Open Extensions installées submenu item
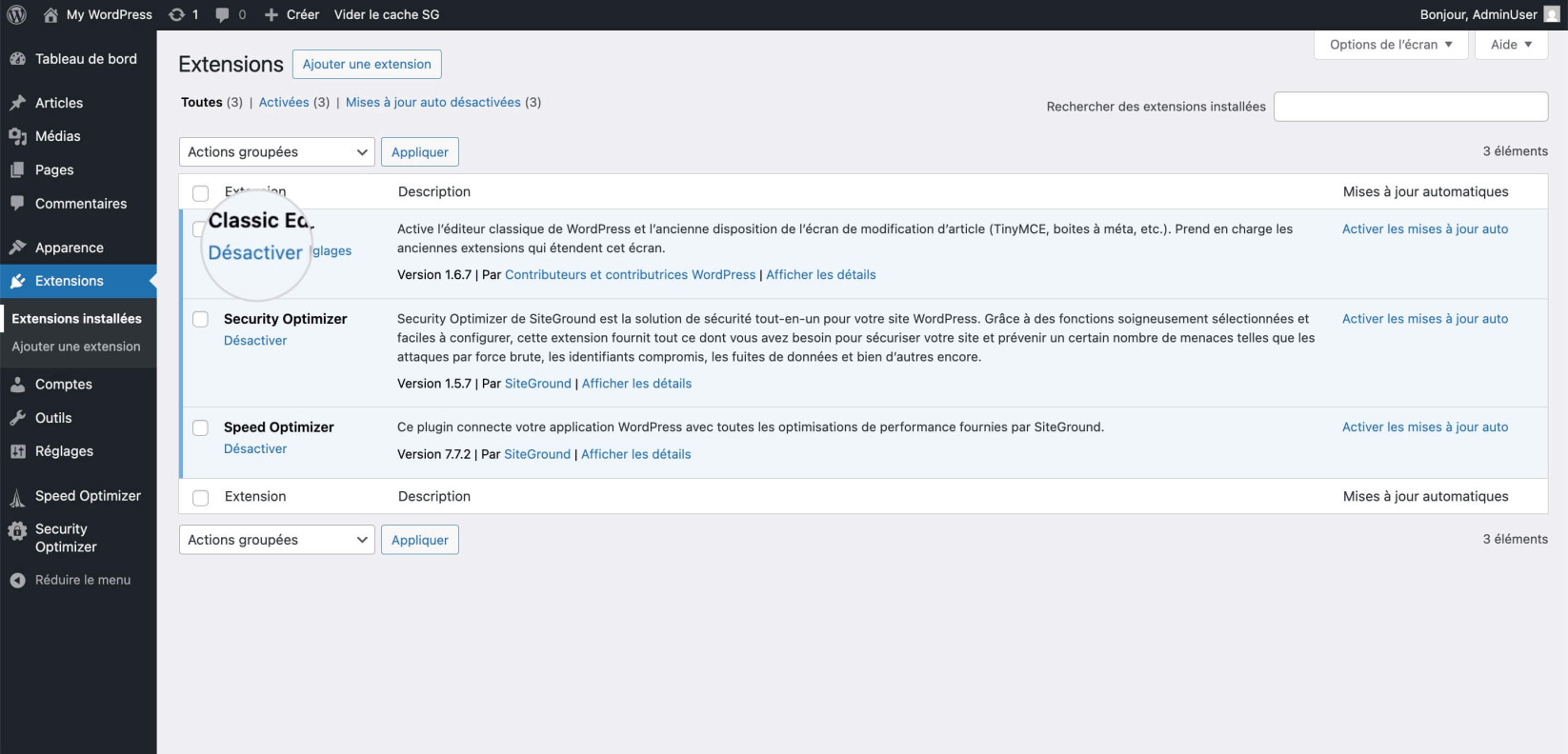The width and height of the screenshot is (1568, 754). pos(76,319)
